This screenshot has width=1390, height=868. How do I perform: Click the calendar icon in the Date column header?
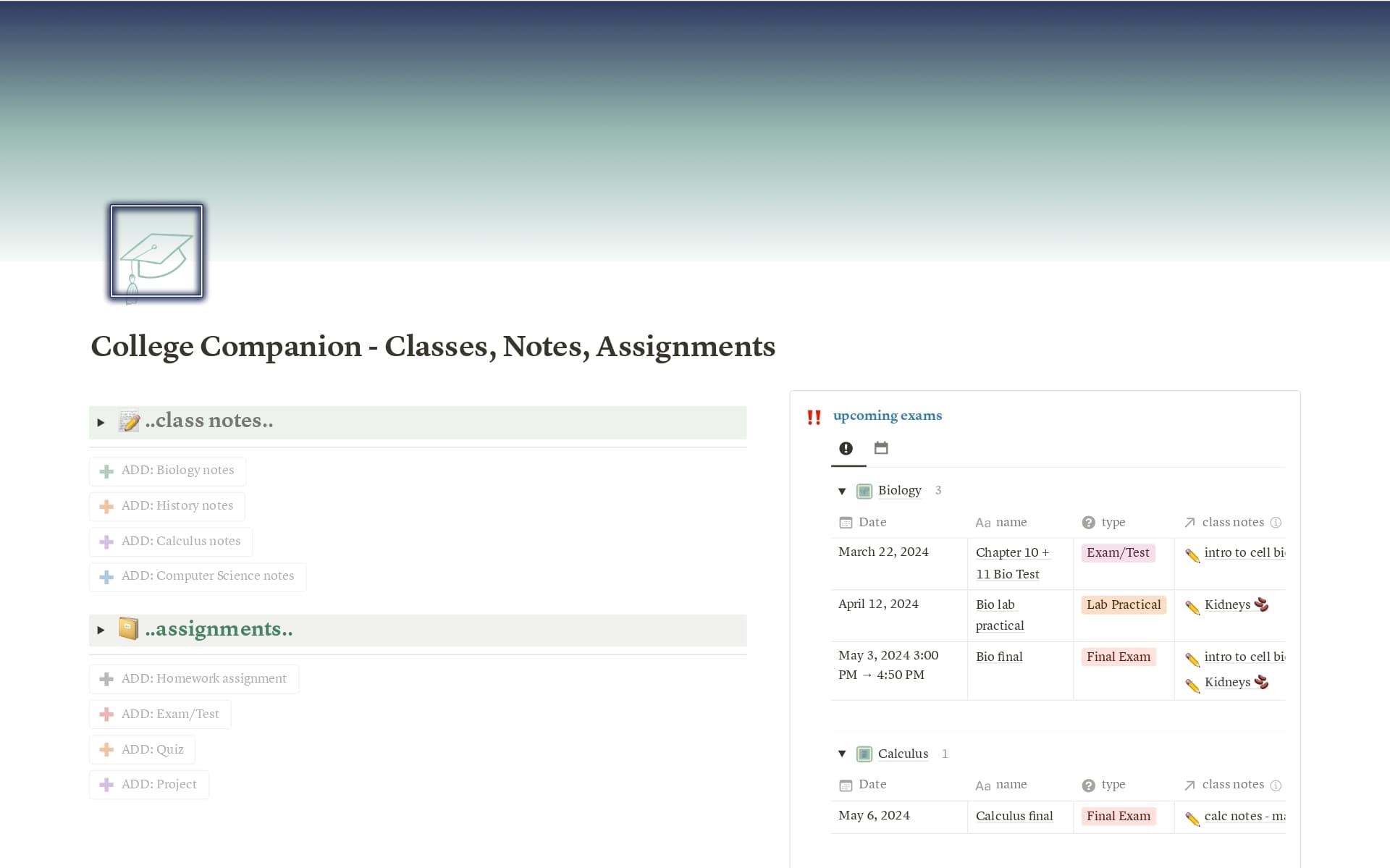[x=846, y=522]
